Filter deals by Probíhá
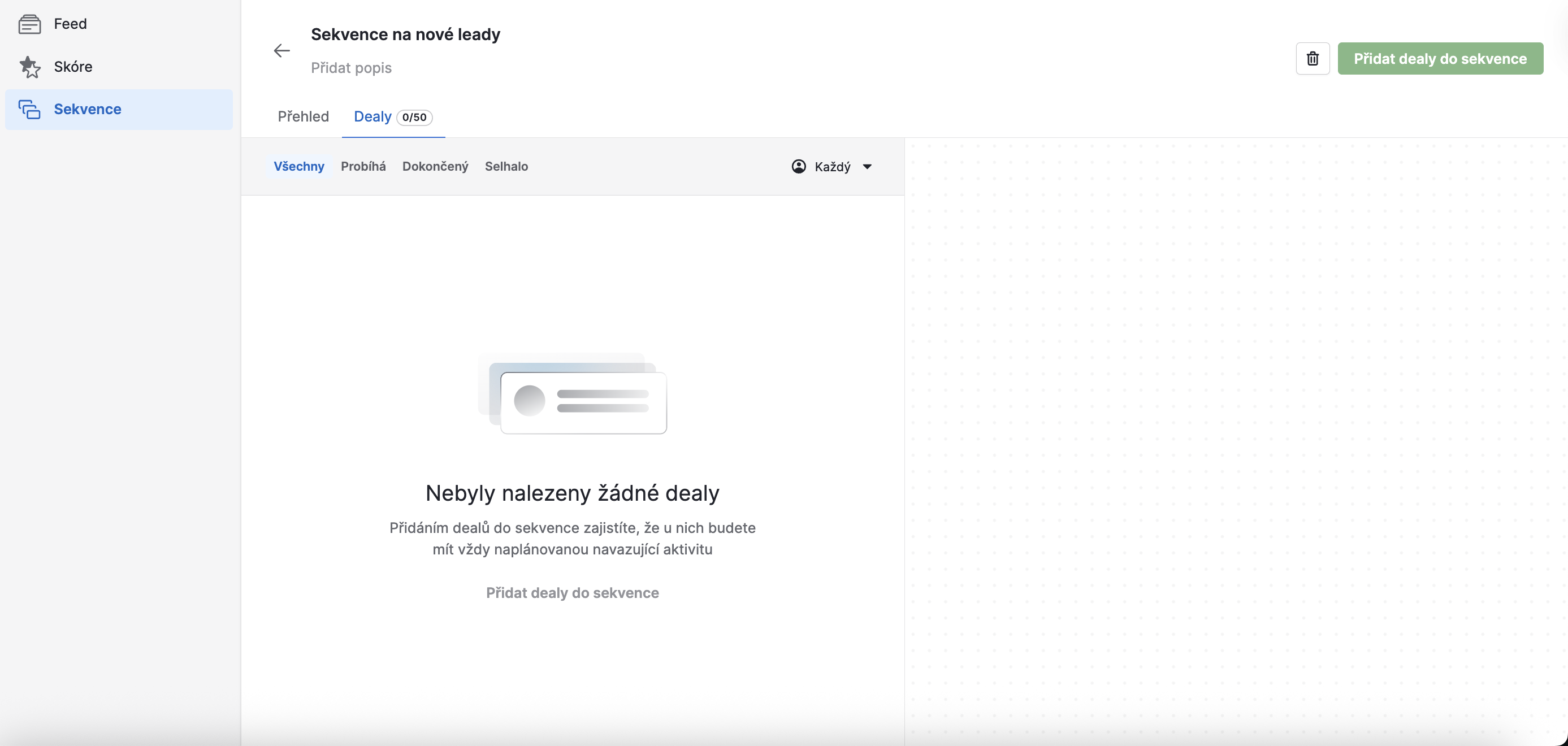Viewport: 1568px width, 746px height. pos(363,167)
